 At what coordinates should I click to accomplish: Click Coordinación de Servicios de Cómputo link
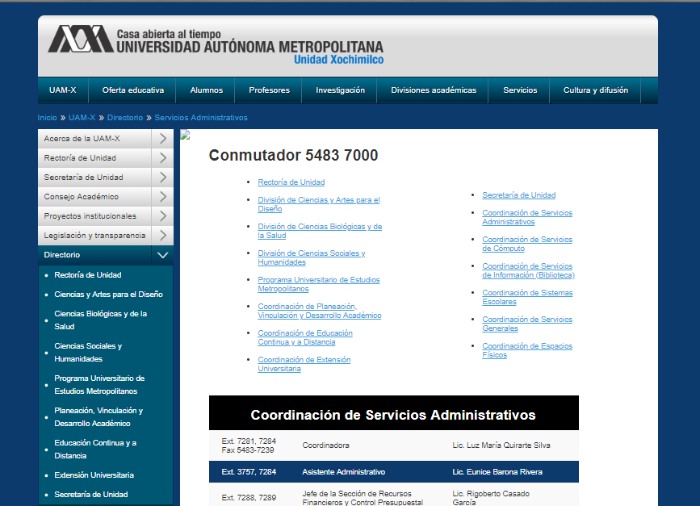click(527, 244)
